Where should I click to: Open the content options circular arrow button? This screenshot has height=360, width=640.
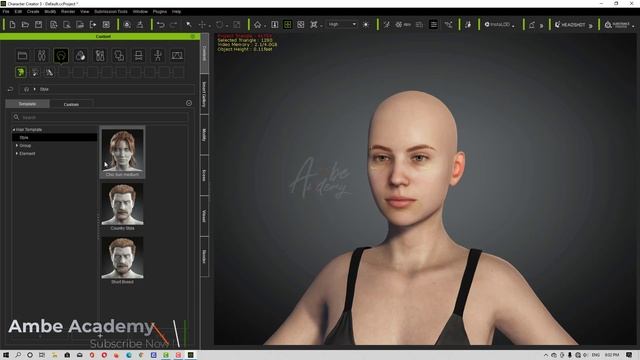[189, 103]
